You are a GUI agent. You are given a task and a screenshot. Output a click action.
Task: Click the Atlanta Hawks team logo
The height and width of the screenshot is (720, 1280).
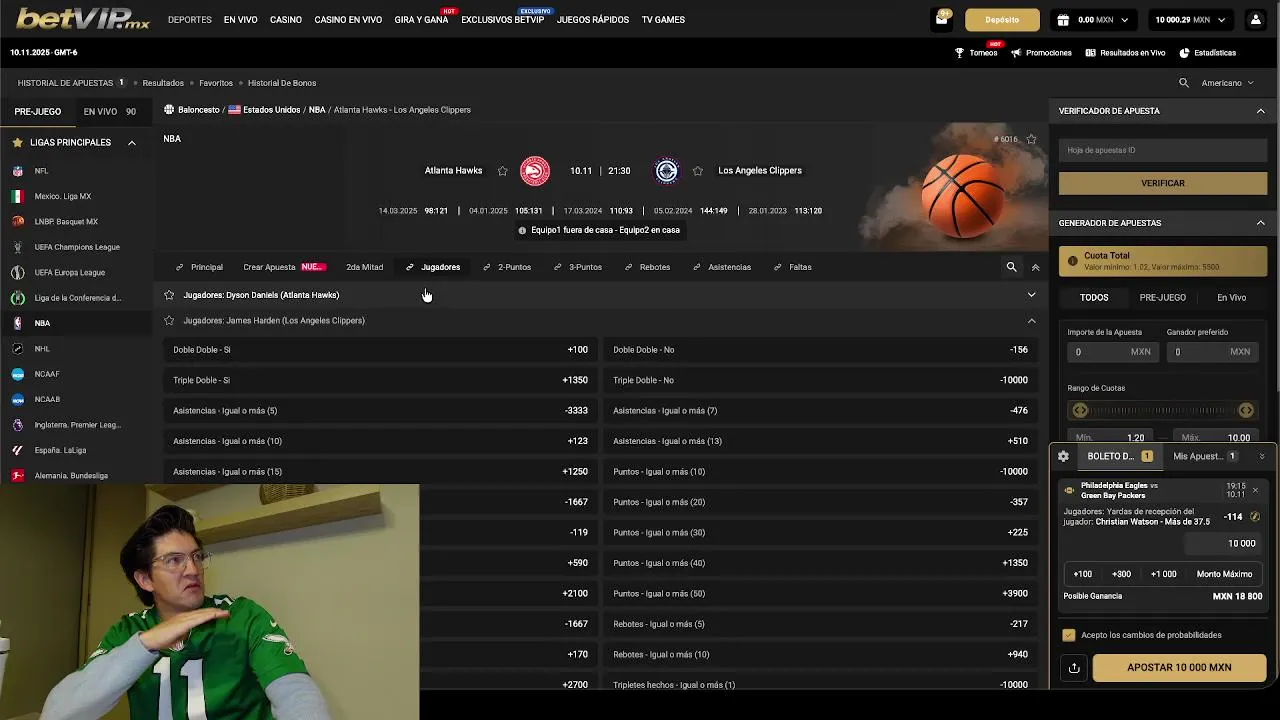pos(535,171)
